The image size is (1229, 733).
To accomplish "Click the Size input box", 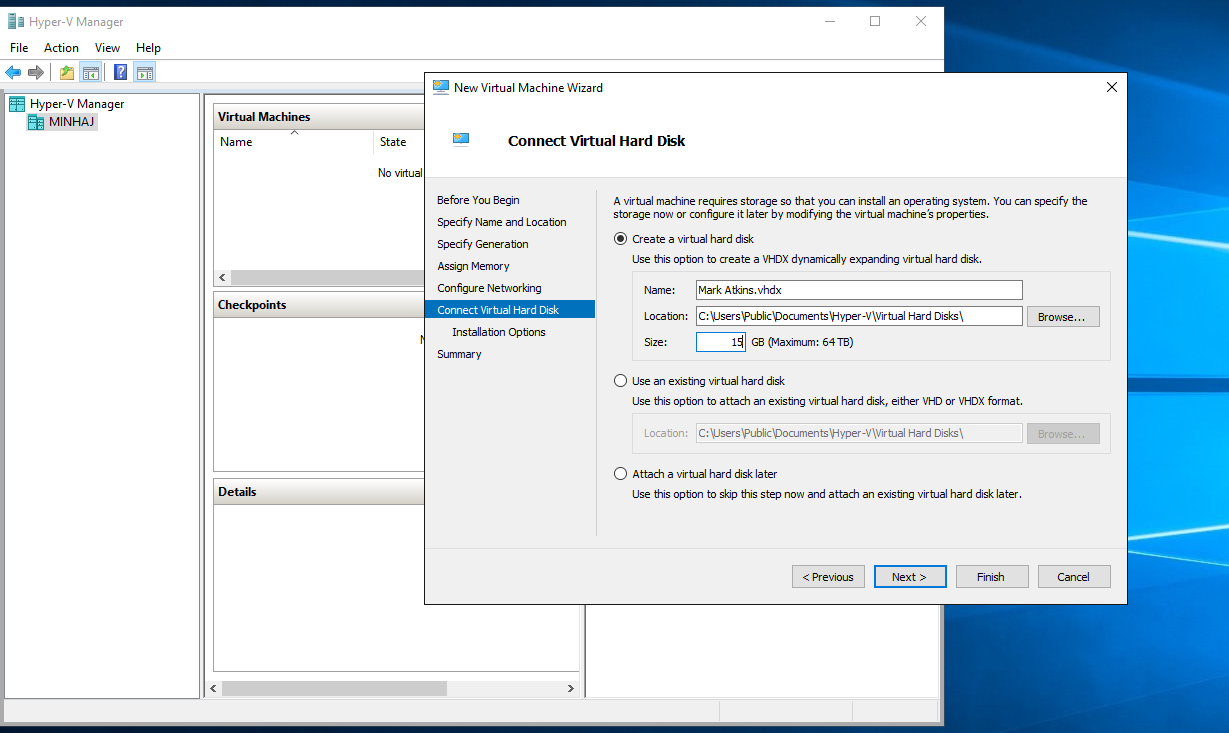I will tap(720, 342).
